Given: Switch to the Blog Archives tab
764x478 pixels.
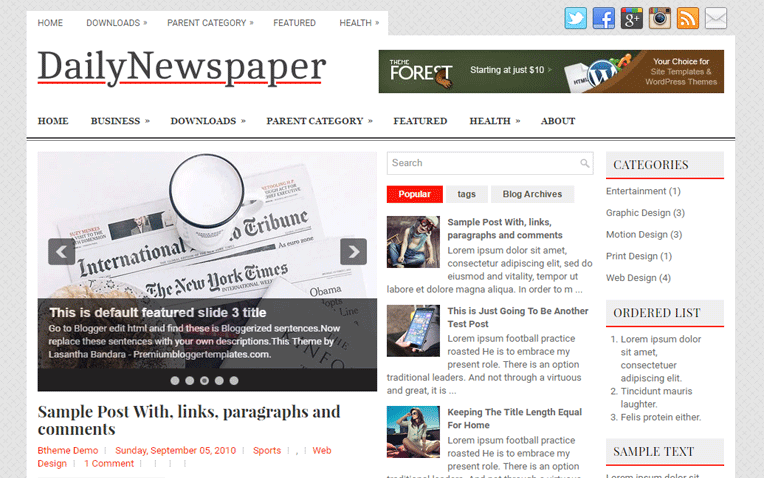Looking at the screenshot, I should [532, 194].
